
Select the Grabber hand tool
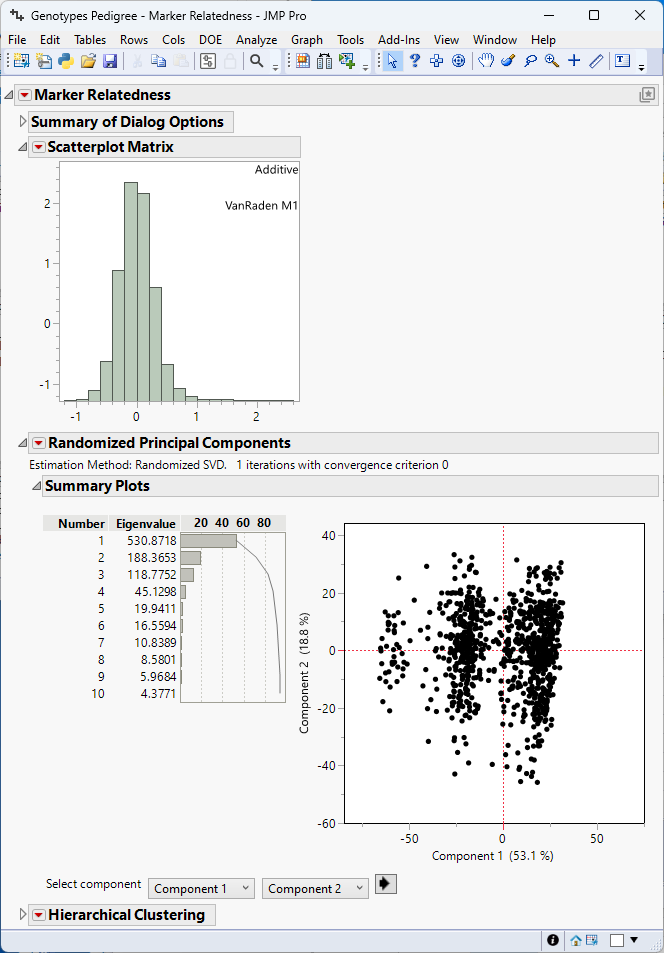pos(485,61)
